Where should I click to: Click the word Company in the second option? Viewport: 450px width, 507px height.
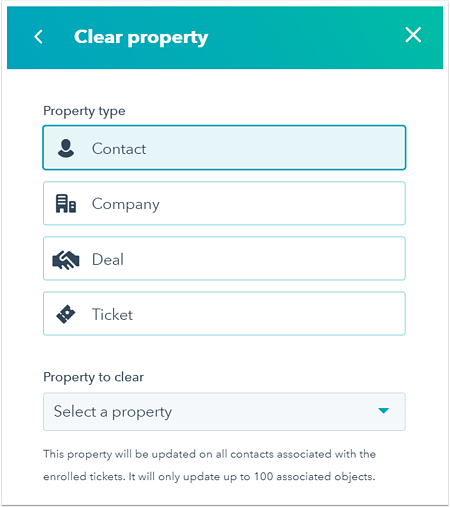click(126, 204)
